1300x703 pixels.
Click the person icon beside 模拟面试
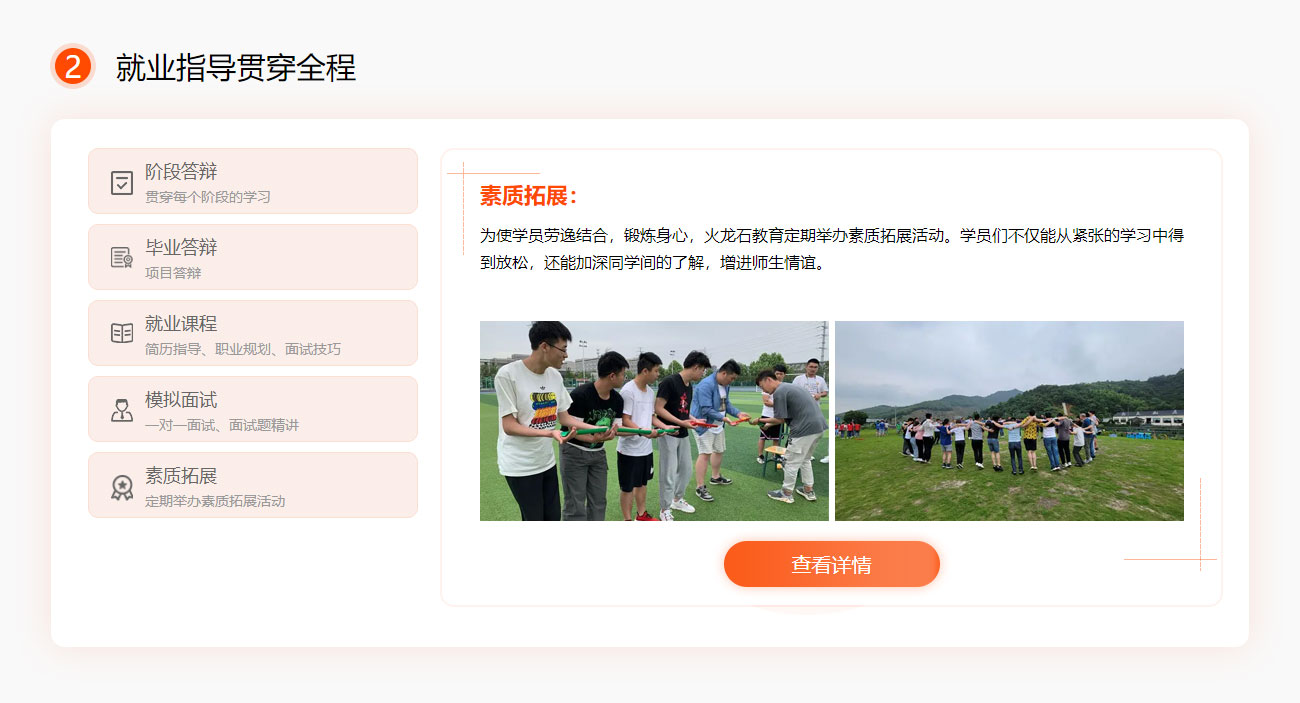tap(122, 410)
